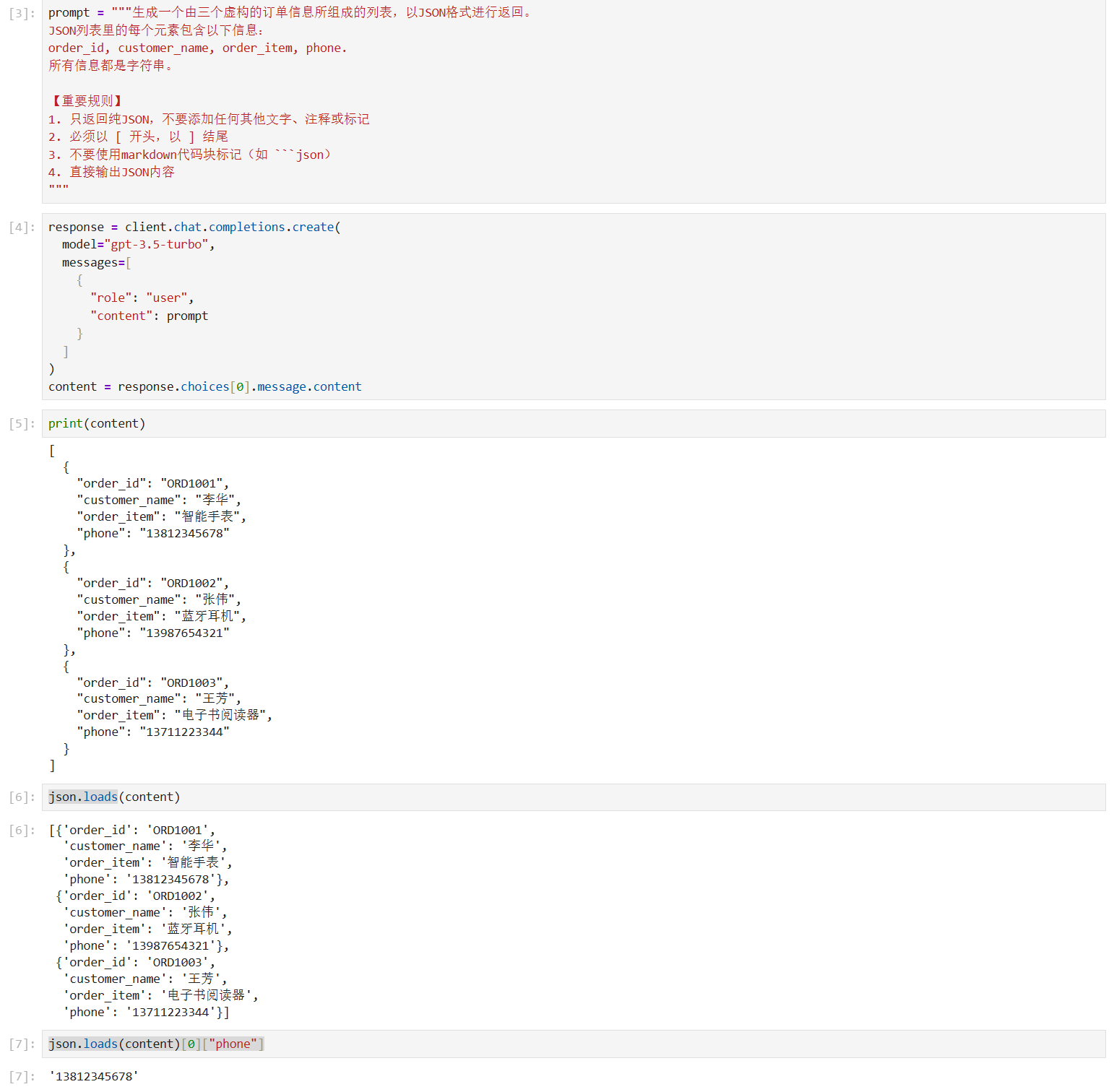Select the [5]: input prompt label

point(22,423)
